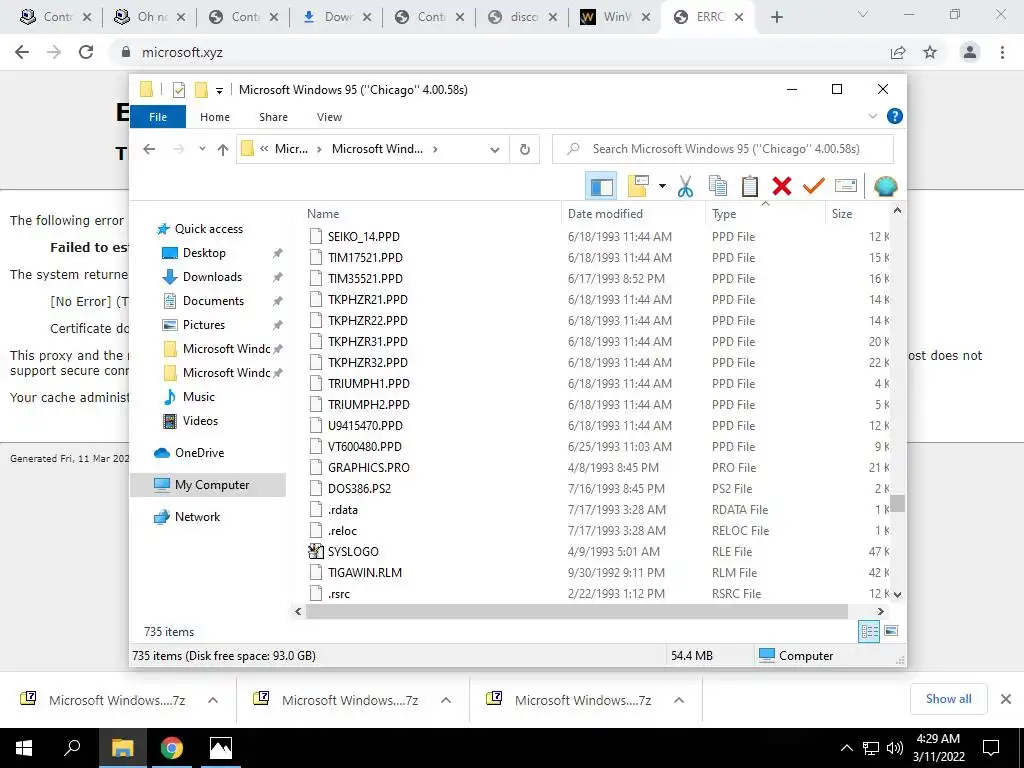Open a new Chrome tab
The height and width of the screenshot is (768, 1024).
click(776, 17)
